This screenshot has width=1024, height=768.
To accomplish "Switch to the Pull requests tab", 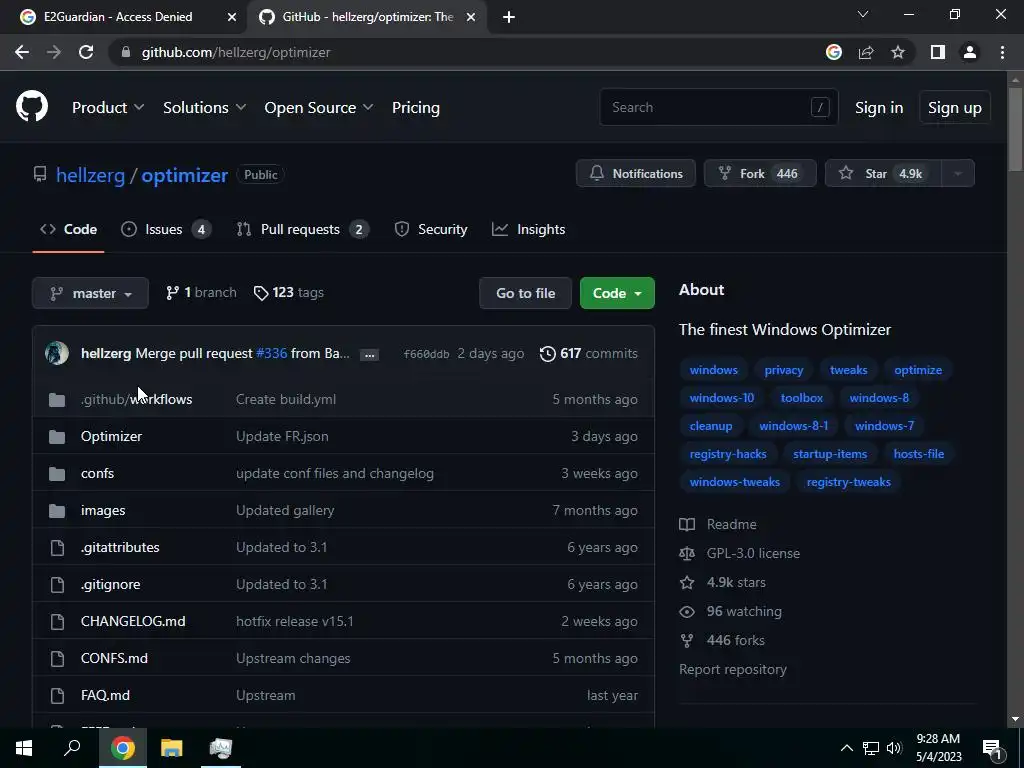I will 302,229.
